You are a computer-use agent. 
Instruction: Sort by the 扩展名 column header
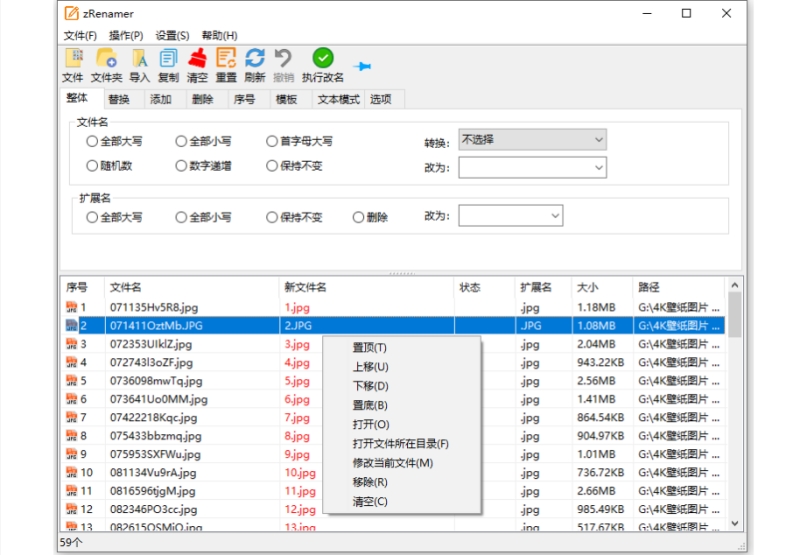543,287
